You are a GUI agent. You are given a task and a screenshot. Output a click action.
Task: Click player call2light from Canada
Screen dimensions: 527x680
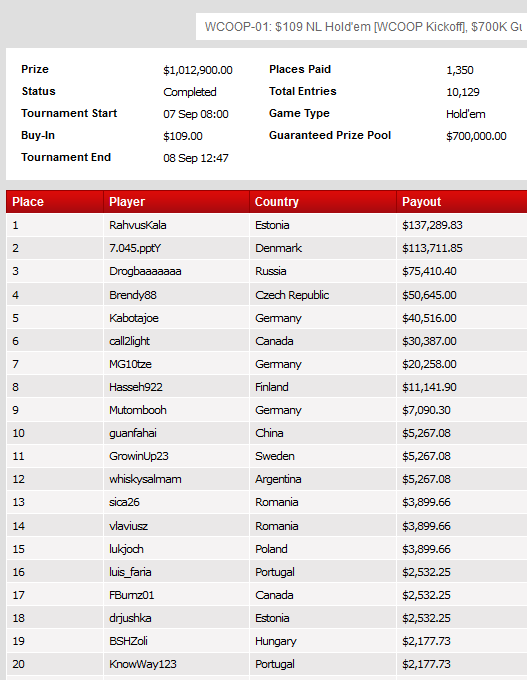point(129,341)
